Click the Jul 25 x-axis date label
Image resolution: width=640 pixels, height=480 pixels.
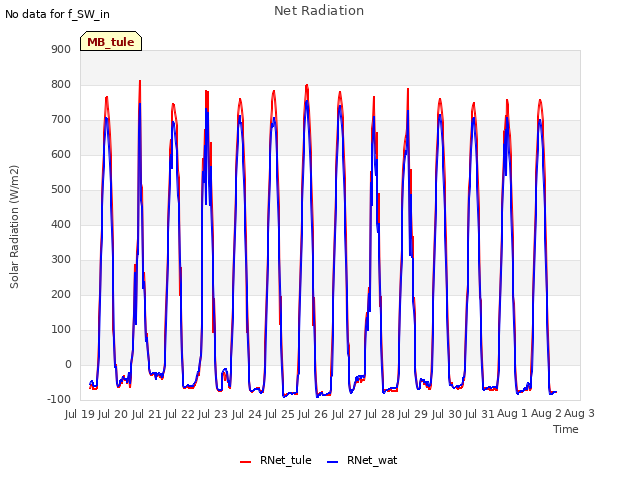pyautogui.click(x=280, y=414)
